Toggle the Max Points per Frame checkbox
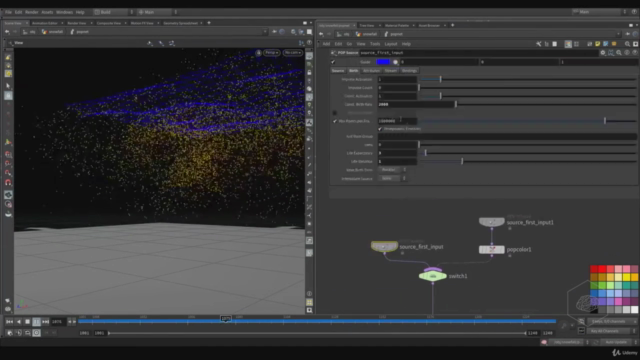640x360 pixels. pos(335,121)
